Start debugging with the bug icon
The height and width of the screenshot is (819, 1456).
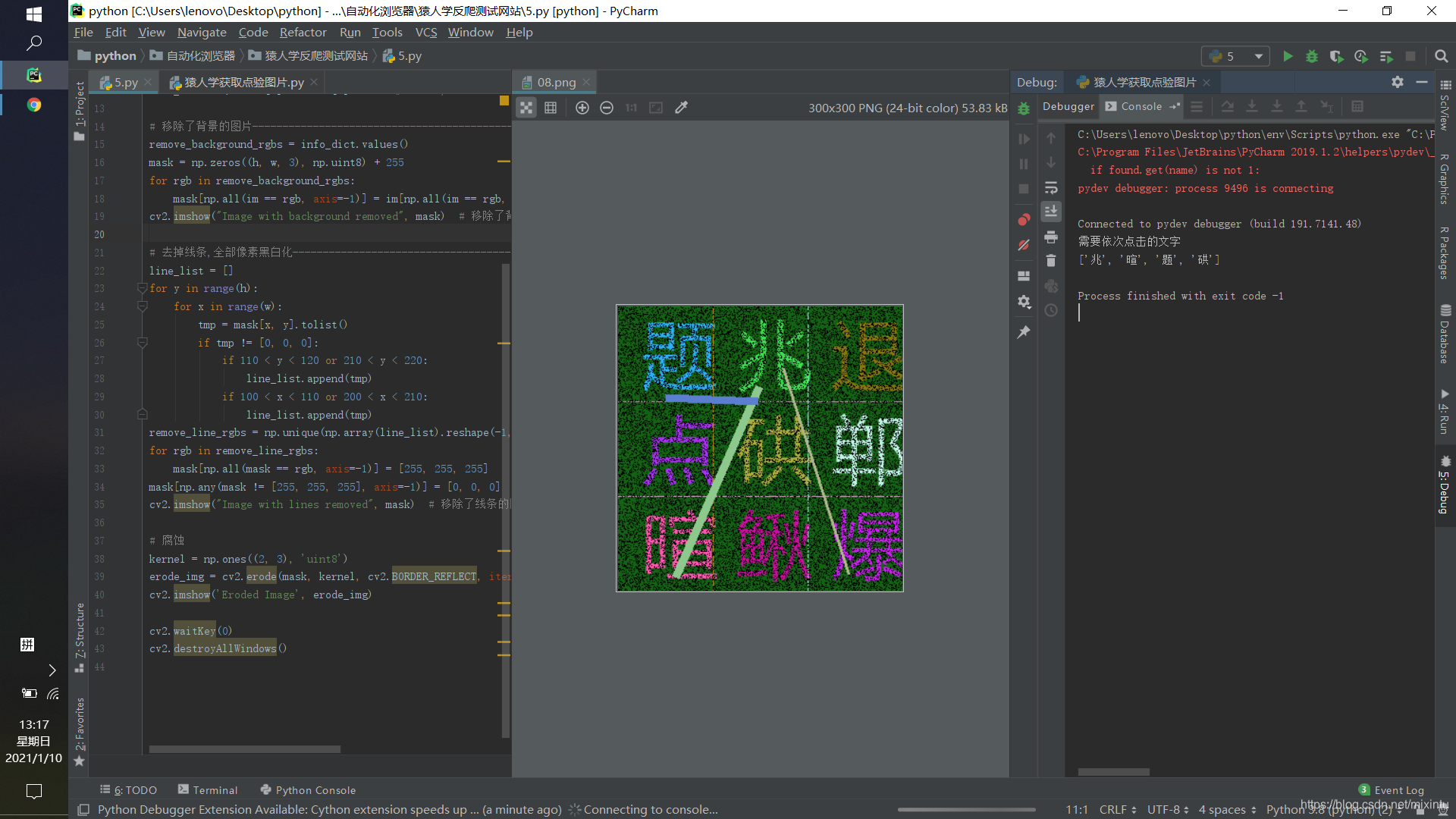1312,56
